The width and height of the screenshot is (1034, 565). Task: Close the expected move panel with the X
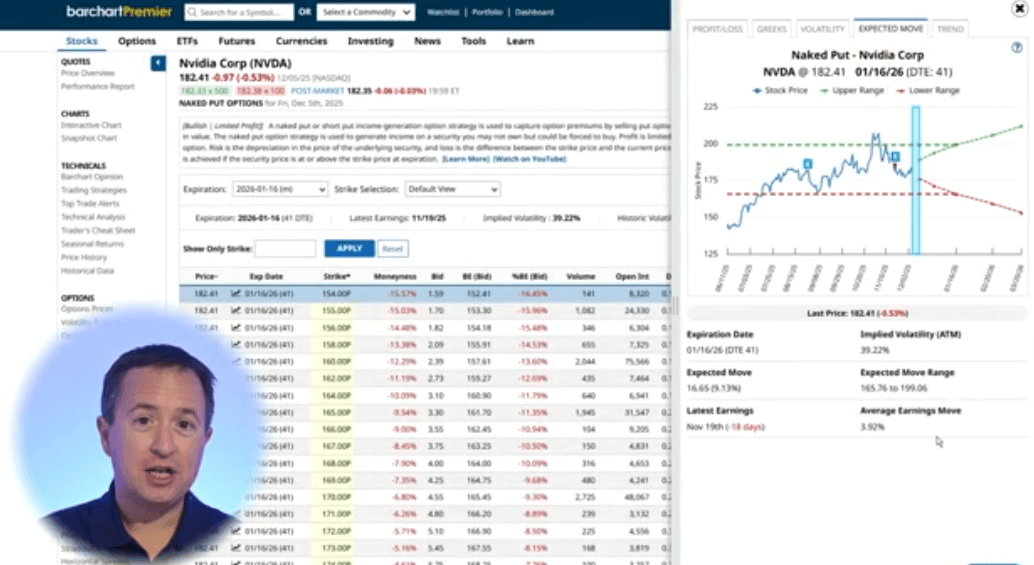[x=1019, y=9]
